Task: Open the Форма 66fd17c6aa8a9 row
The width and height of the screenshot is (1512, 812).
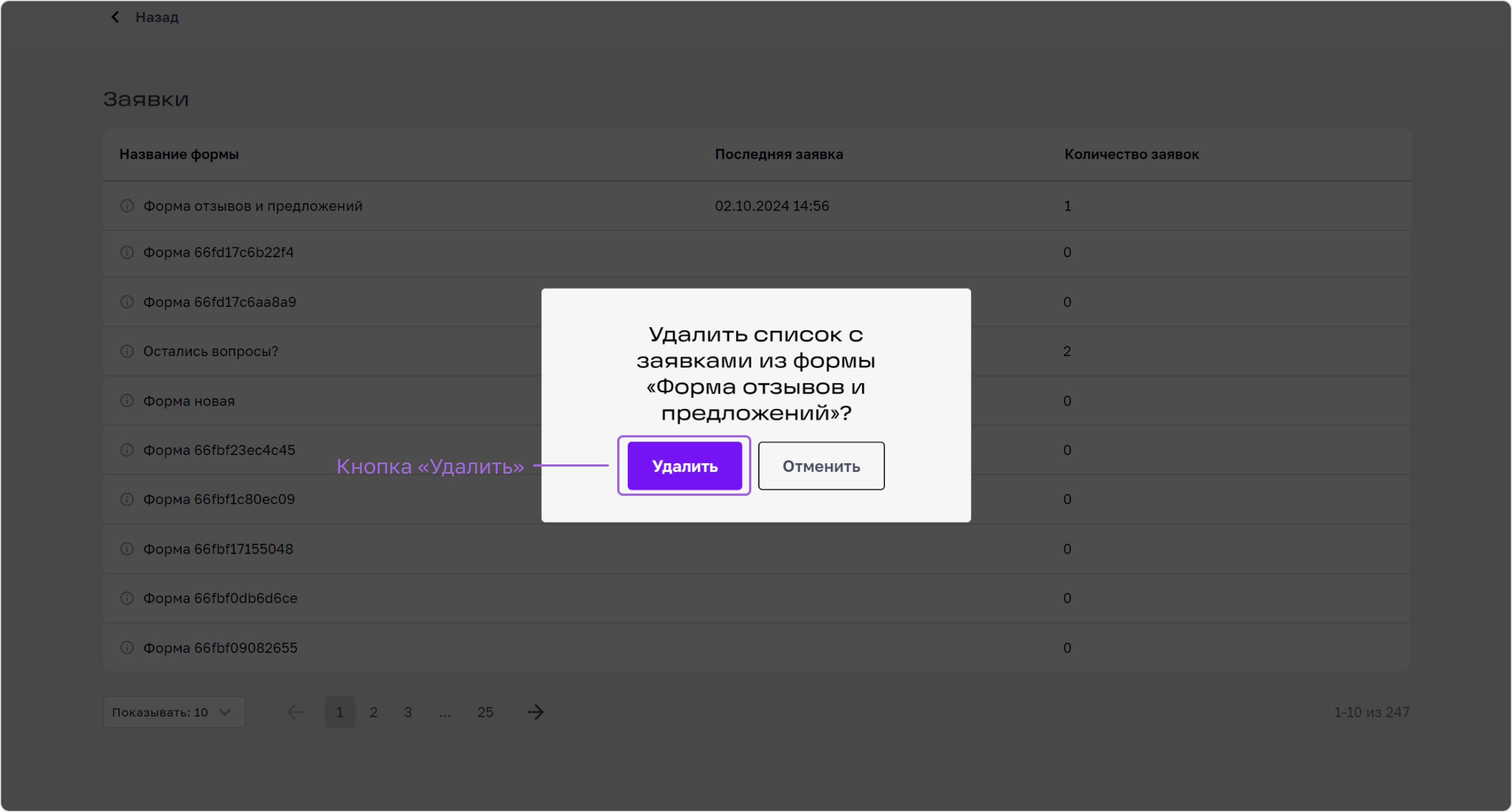Action: 757,302
